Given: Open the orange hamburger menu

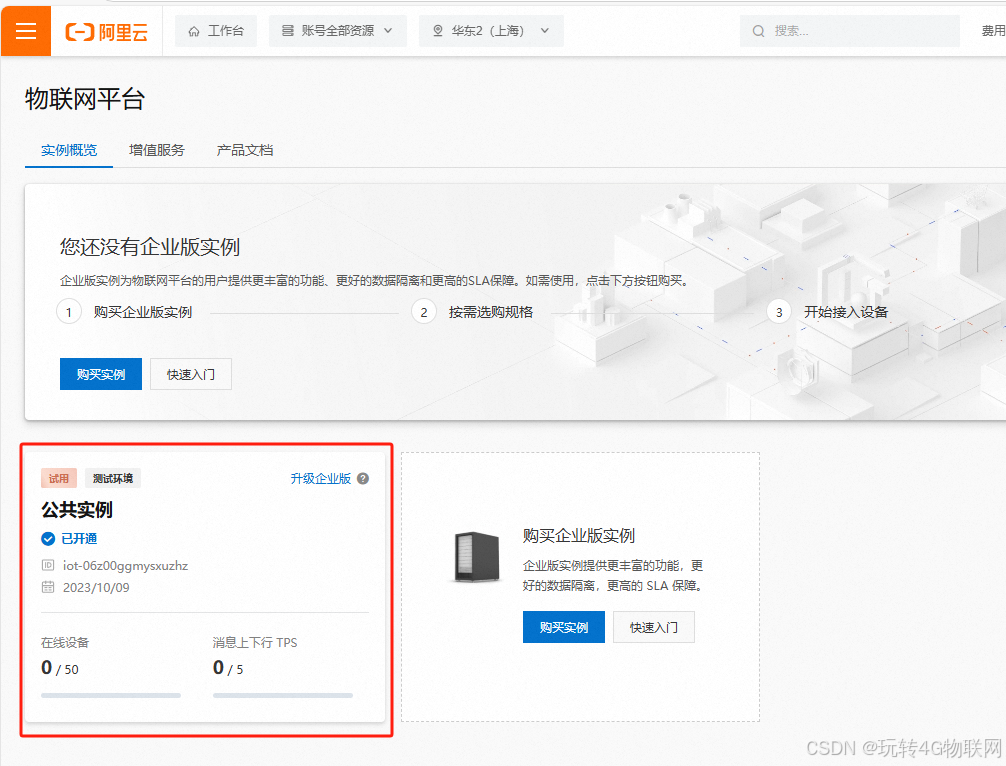Looking at the screenshot, I should (x=26, y=31).
